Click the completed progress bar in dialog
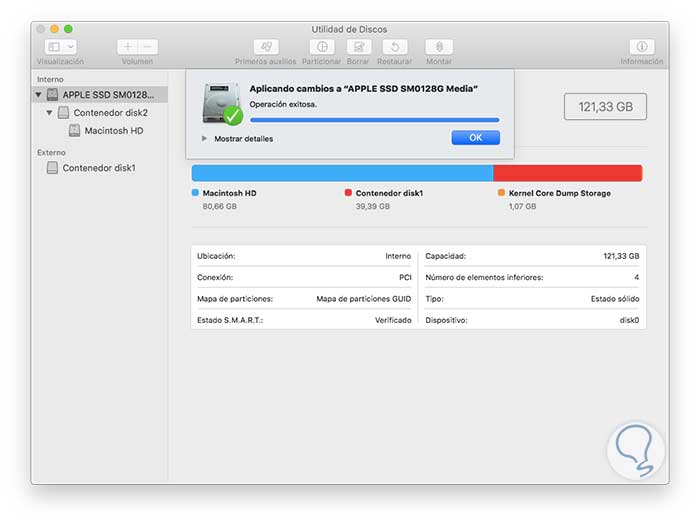700x525 pixels. pyautogui.click(x=375, y=120)
